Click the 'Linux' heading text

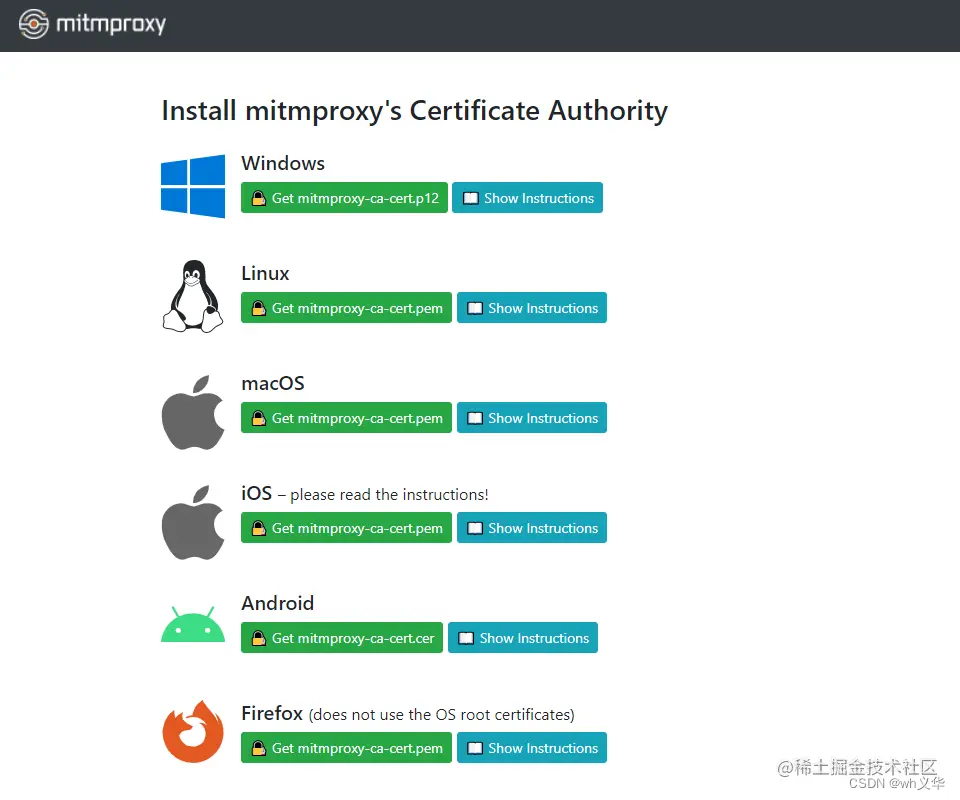click(x=265, y=274)
